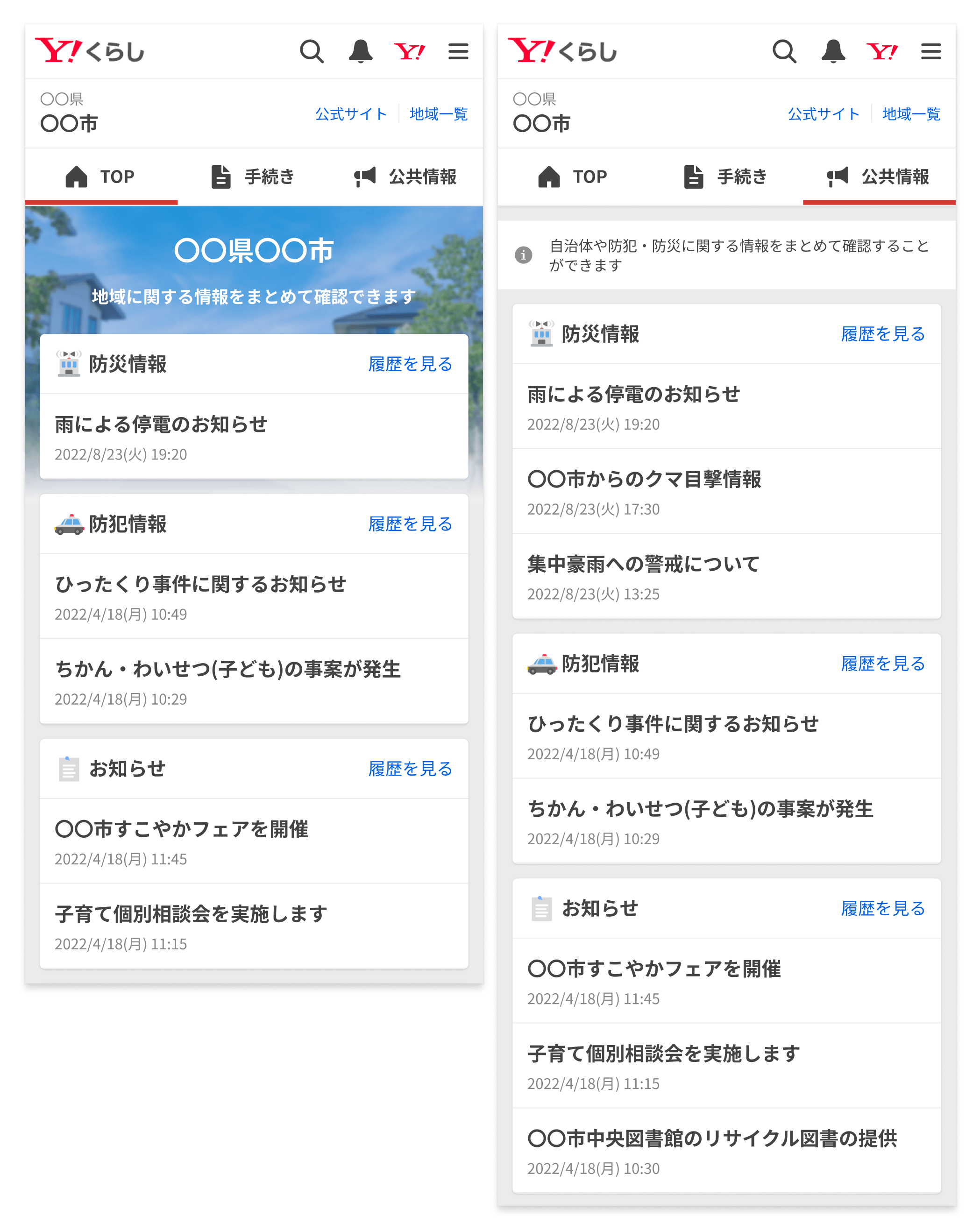Switch to 公共情報 tab in left screen
Image resolution: width=980 pixels, height=1230 pixels.
click(x=406, y=177)
